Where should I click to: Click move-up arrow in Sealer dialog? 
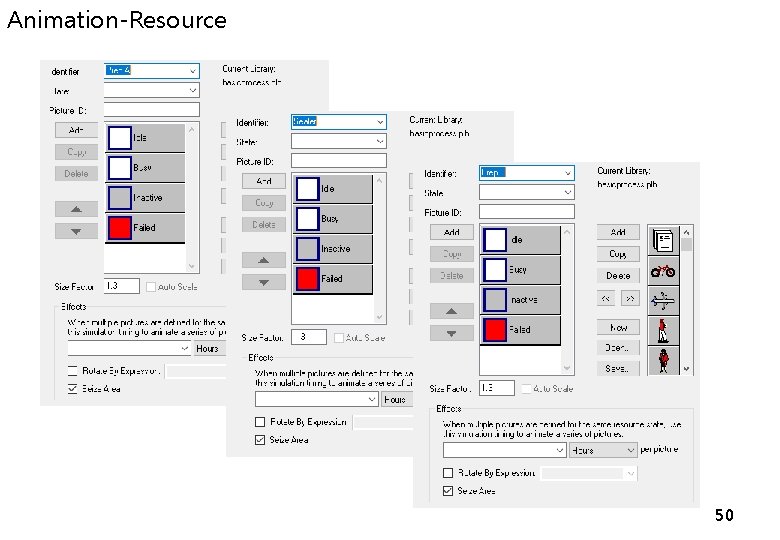pos(264,260)
